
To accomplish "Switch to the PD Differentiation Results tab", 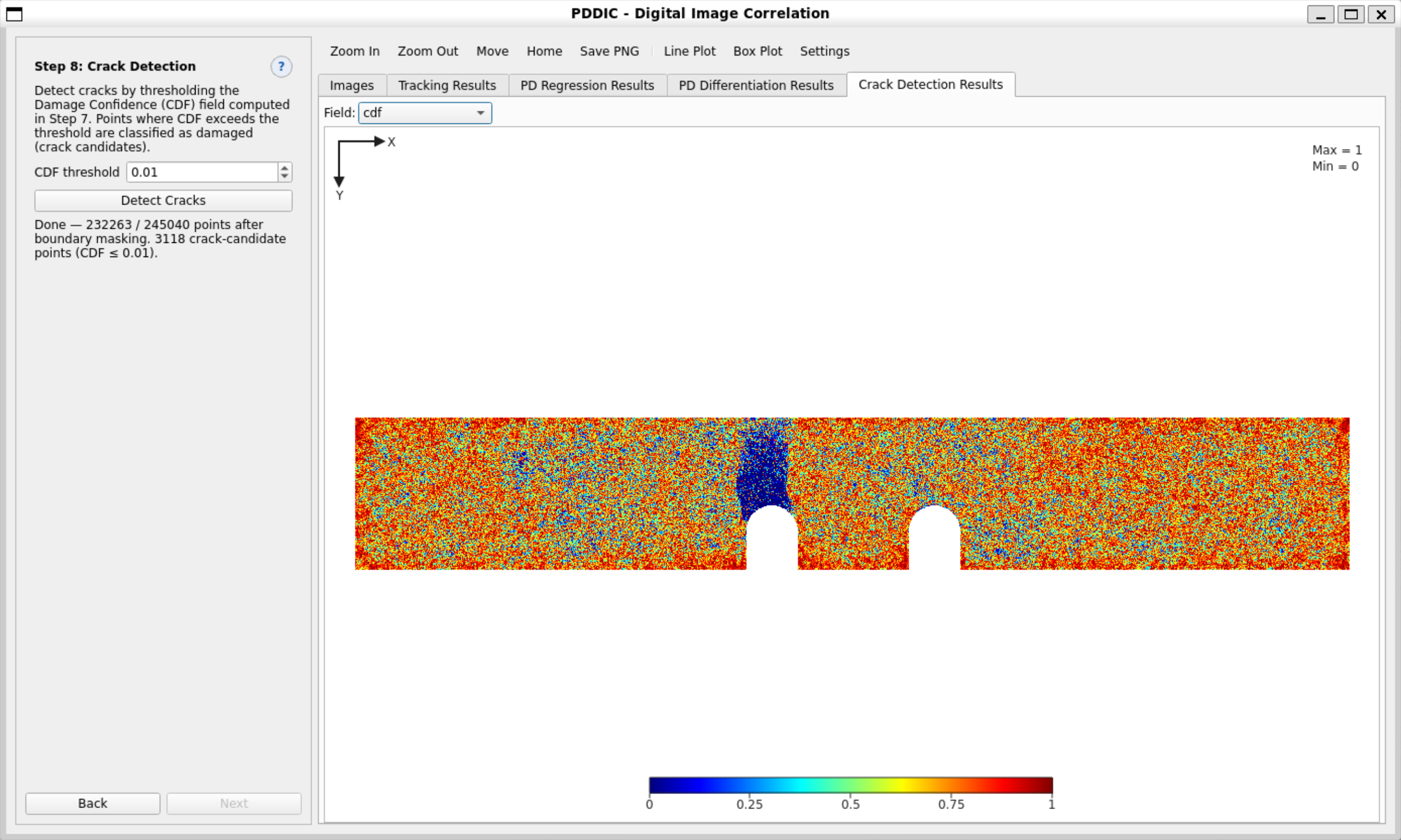I will click(x=756, y=86).
